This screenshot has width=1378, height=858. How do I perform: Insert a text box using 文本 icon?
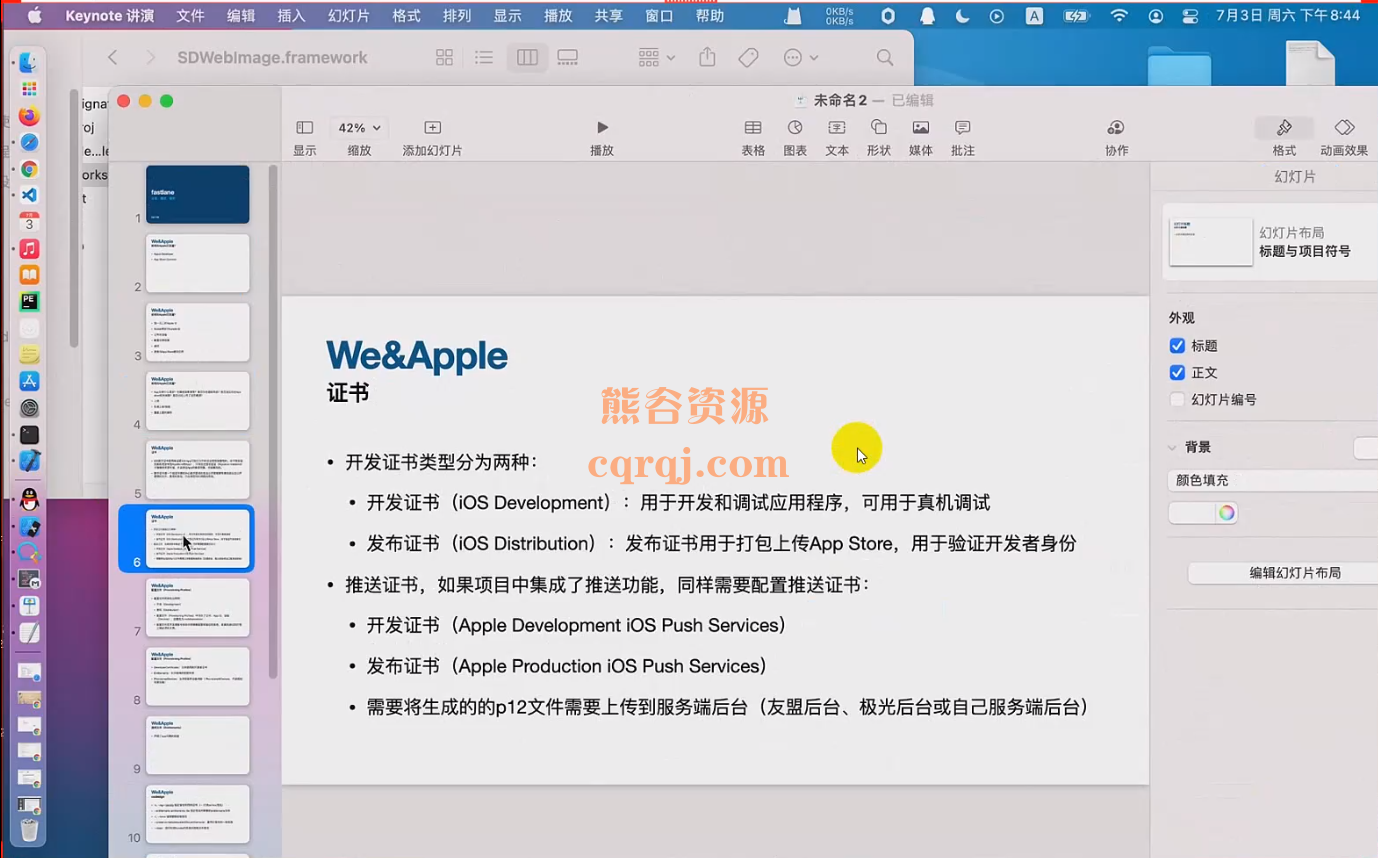(x=837, y=138)
